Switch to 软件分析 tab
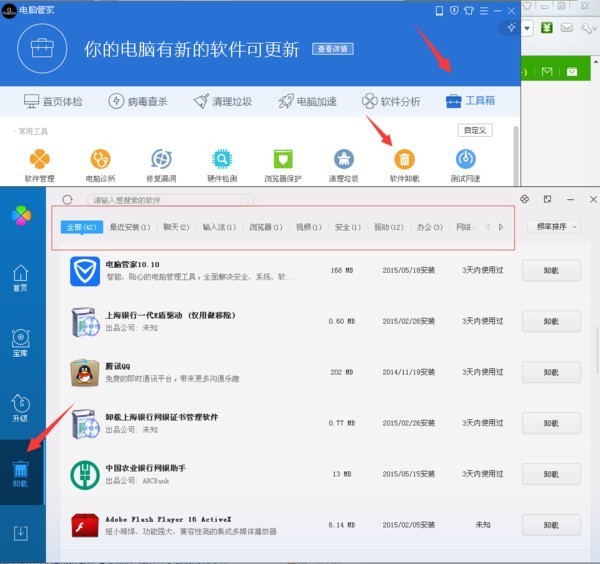The image size is (600, 564). (391, 101)
